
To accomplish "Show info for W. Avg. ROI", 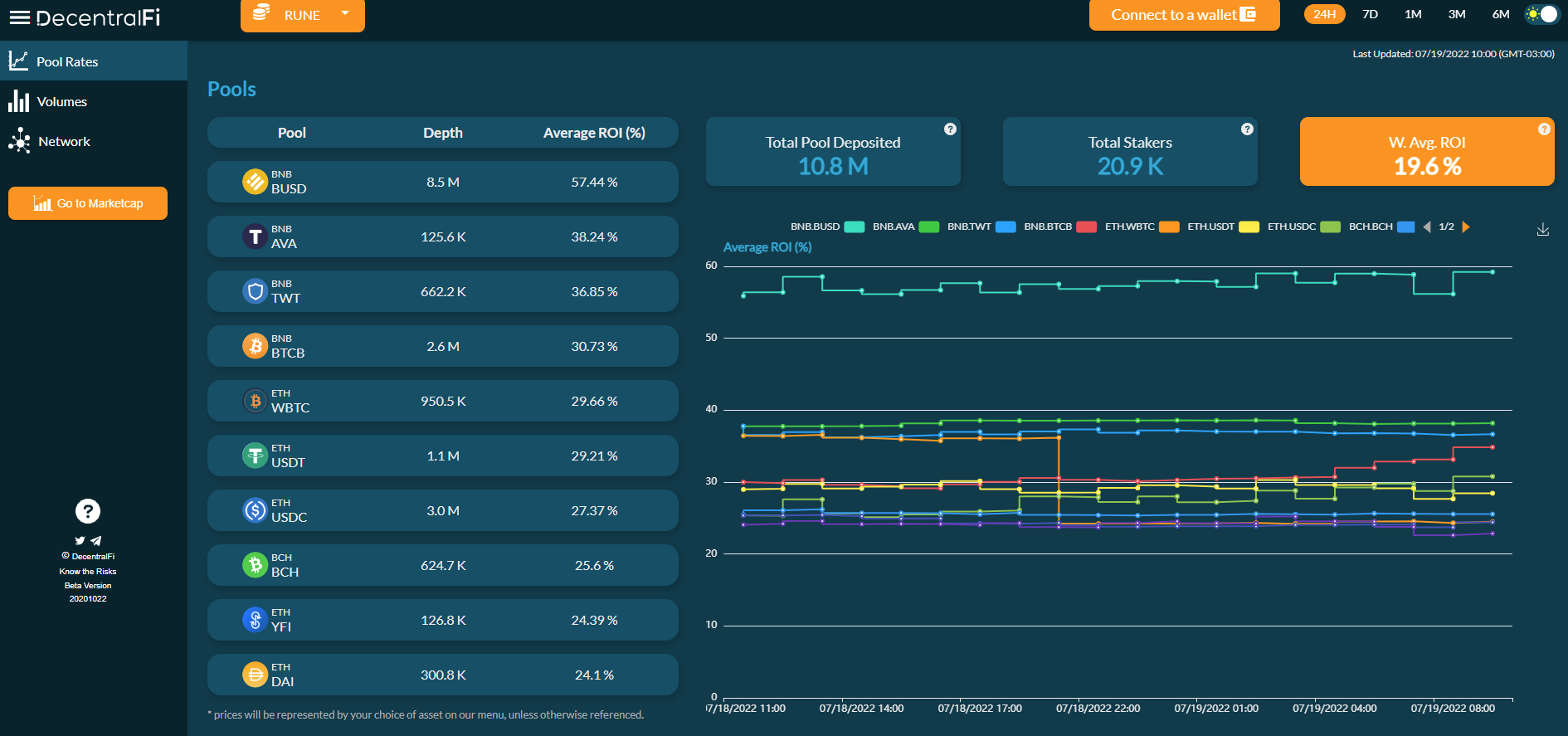I will click(1544, 129).
